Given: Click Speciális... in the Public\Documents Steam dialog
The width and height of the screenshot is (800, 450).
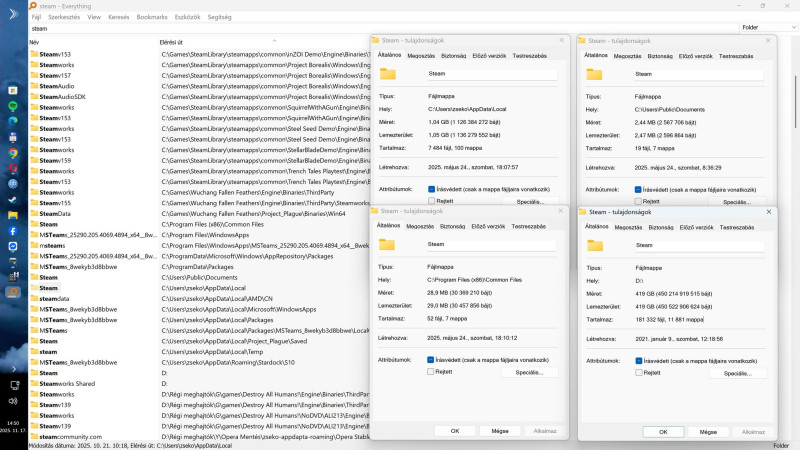Looking at the screenshot, I should 737,202.
